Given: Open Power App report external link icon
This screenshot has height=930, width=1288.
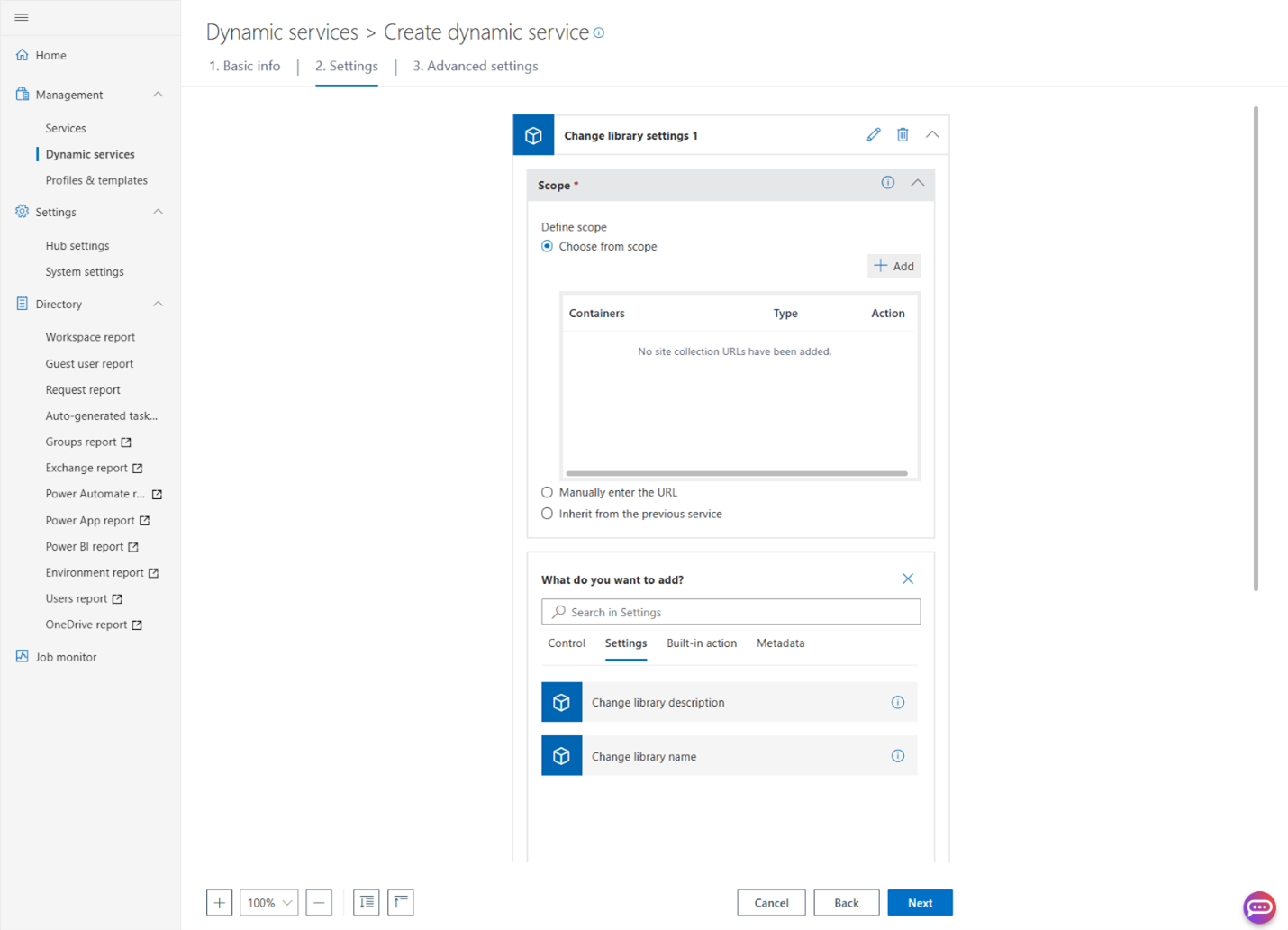Looking at the screenshot, I should tap(144, 521).
